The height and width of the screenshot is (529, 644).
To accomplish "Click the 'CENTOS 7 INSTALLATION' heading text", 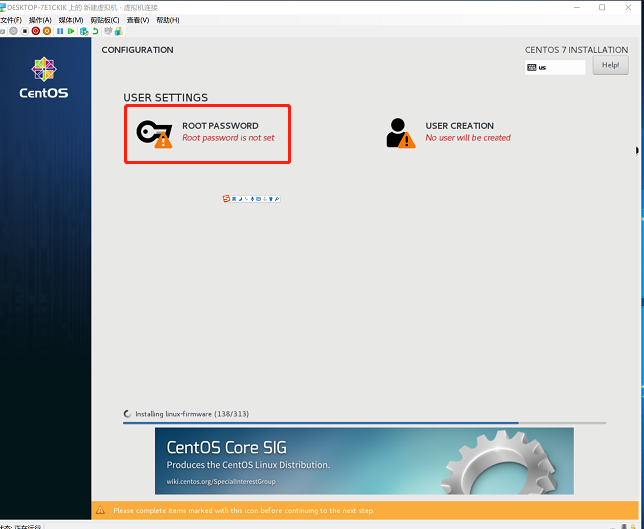I will pos(576,50).
